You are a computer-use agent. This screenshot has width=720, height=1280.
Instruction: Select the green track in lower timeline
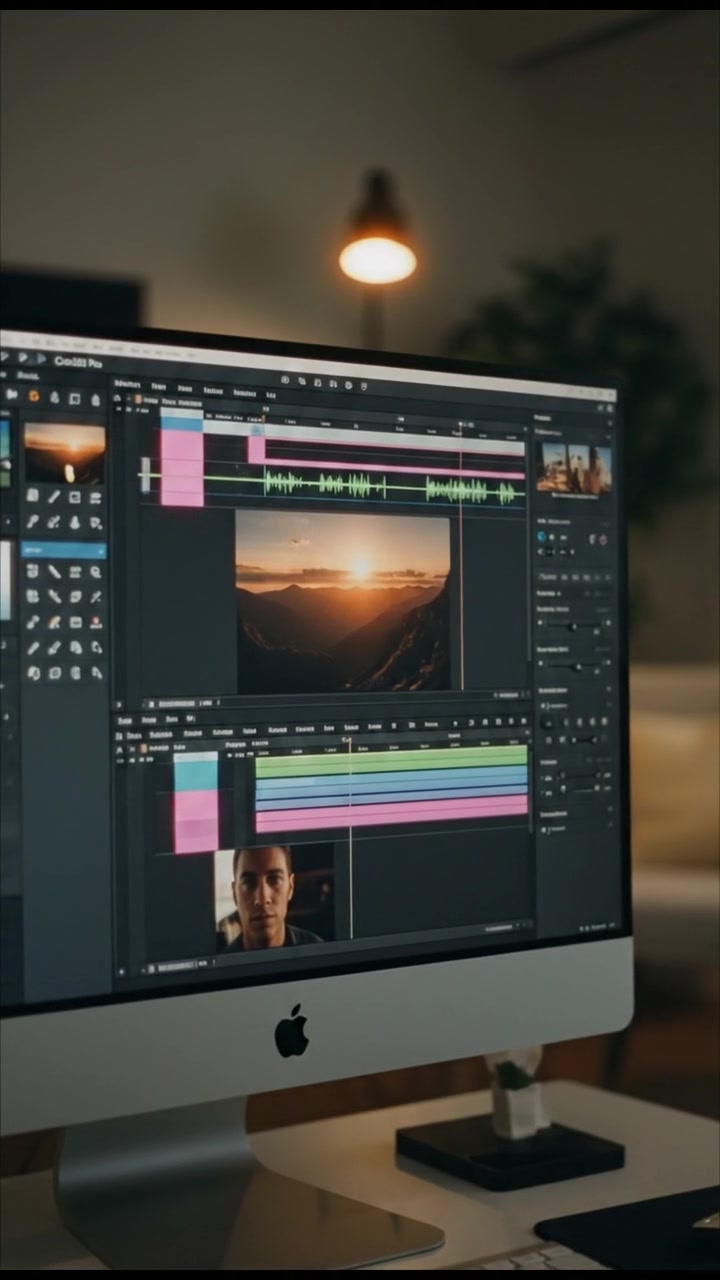391,761
